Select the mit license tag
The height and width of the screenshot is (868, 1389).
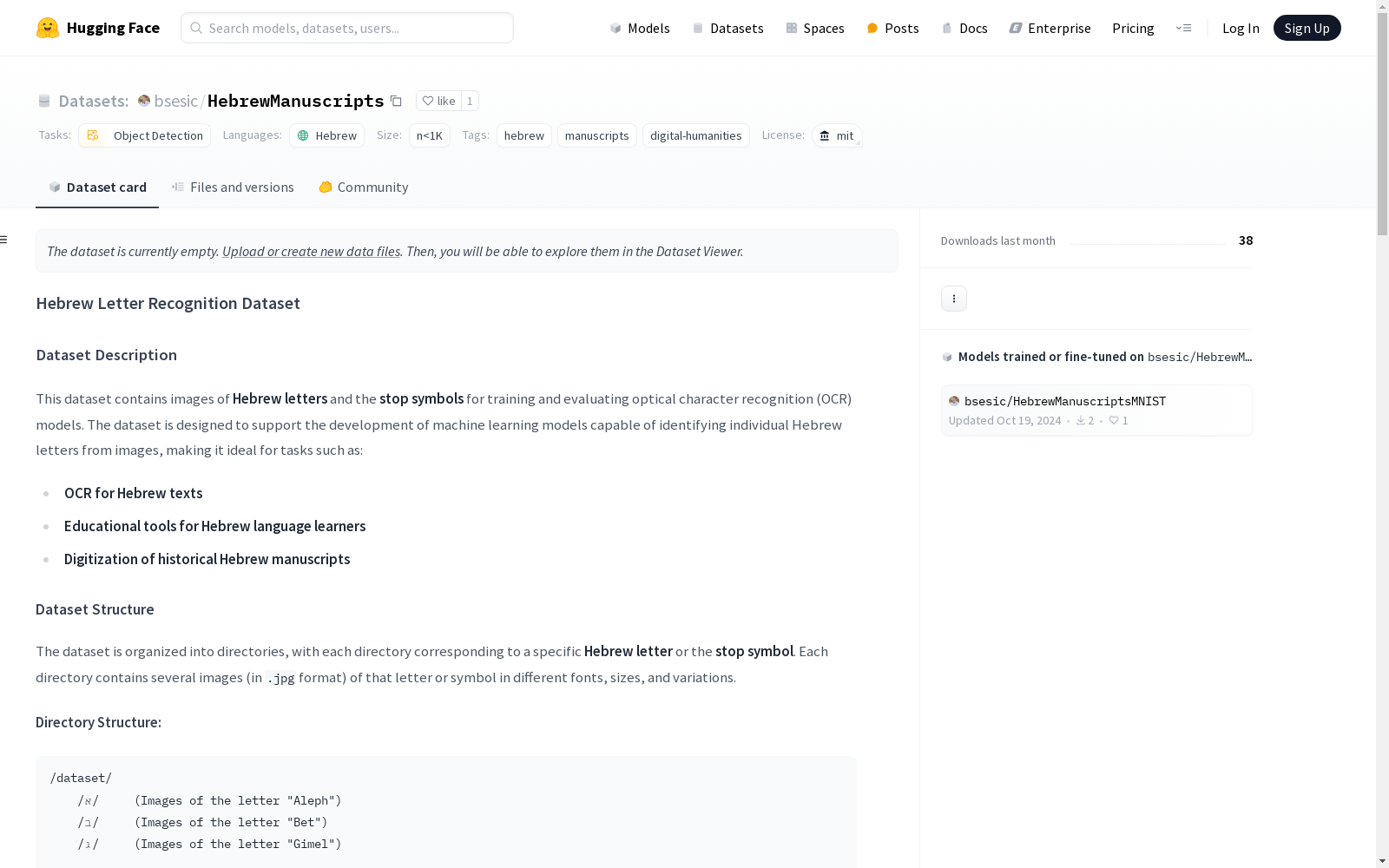[x=837, y=135]
